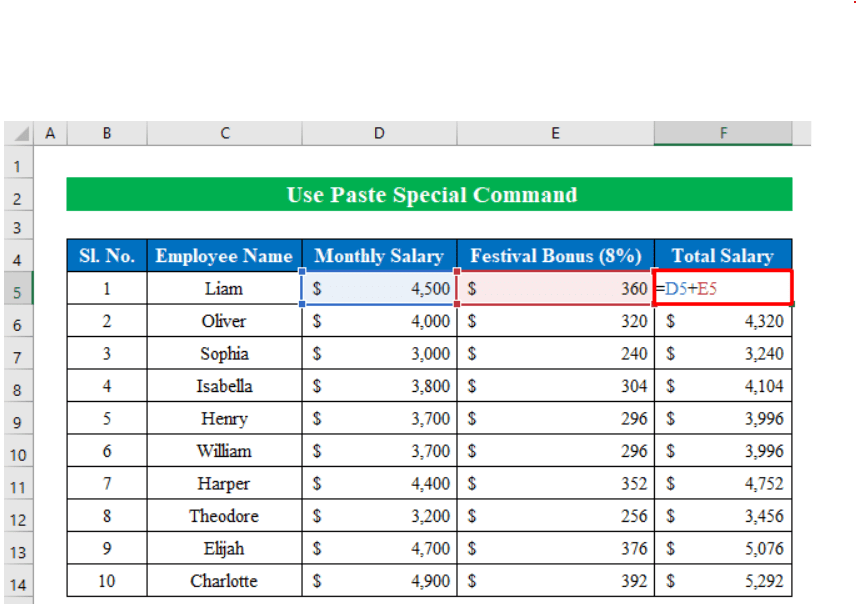Select the Monthly Salary heading cell
The height and width of the screenshot is (604, 857).
point(378,256)
